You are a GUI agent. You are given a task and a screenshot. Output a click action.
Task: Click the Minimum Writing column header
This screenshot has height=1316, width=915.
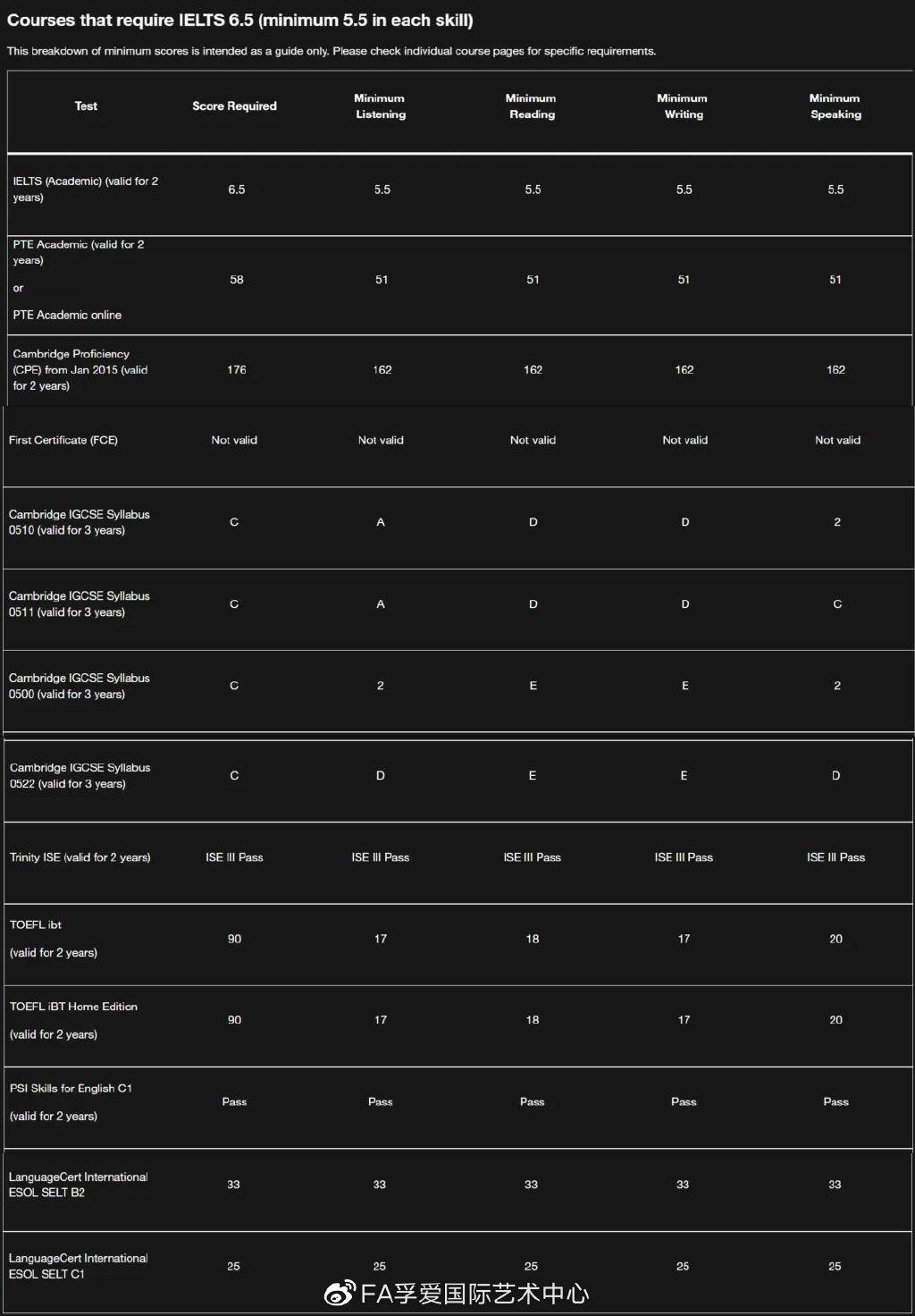pos(683,106)
